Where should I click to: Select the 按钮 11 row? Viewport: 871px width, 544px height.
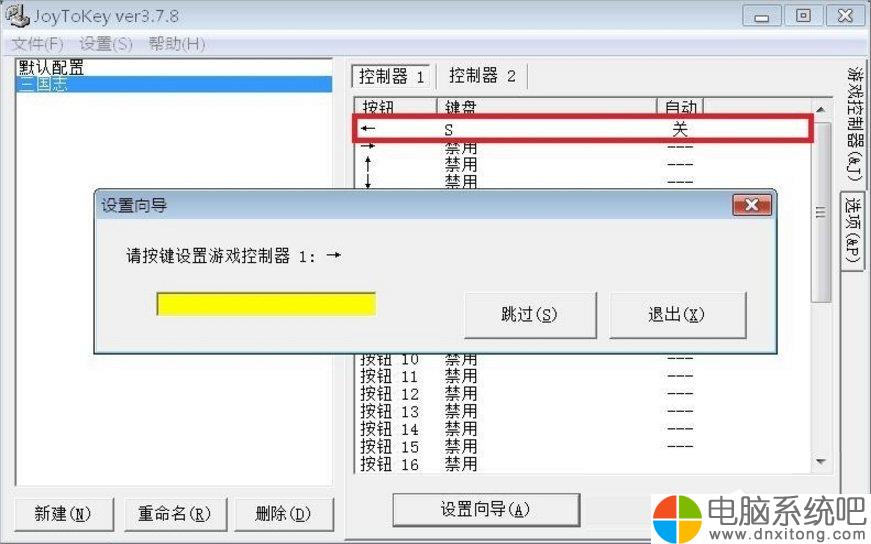pos(583,376)
